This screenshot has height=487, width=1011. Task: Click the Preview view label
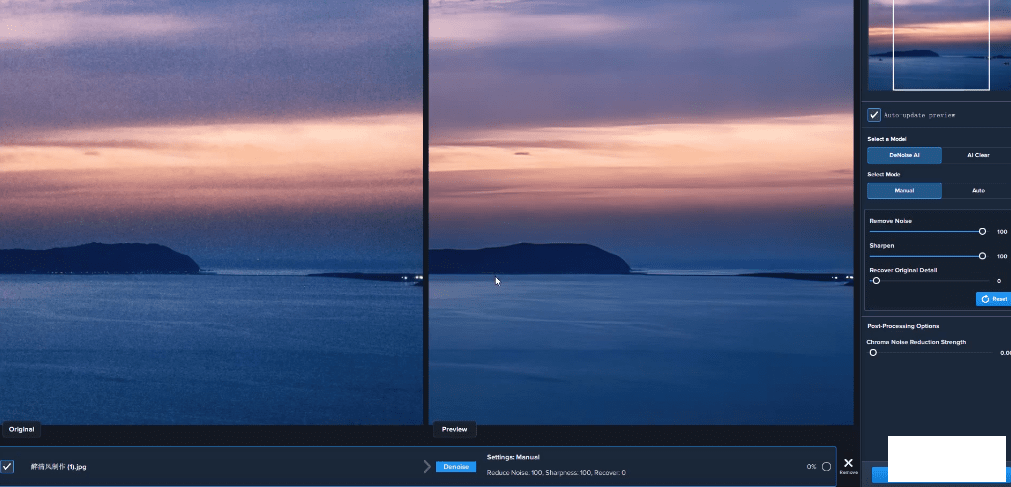click(455, 429)
